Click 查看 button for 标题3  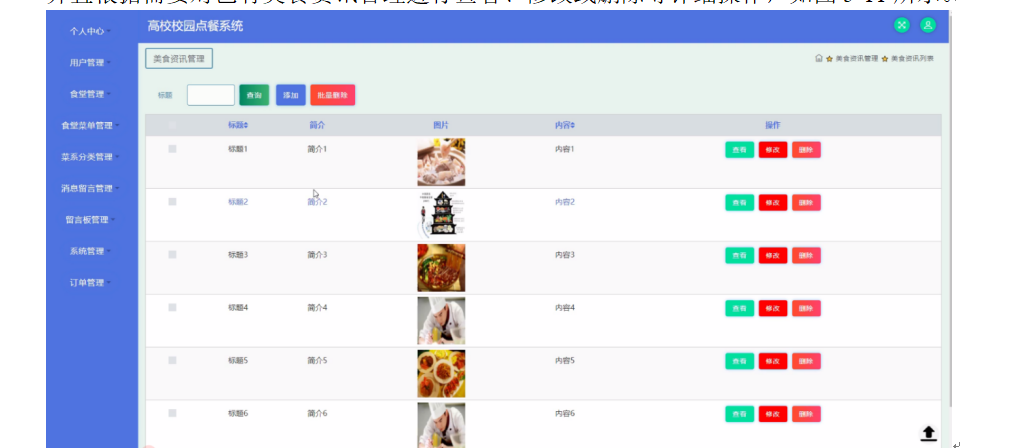[740, 255]
